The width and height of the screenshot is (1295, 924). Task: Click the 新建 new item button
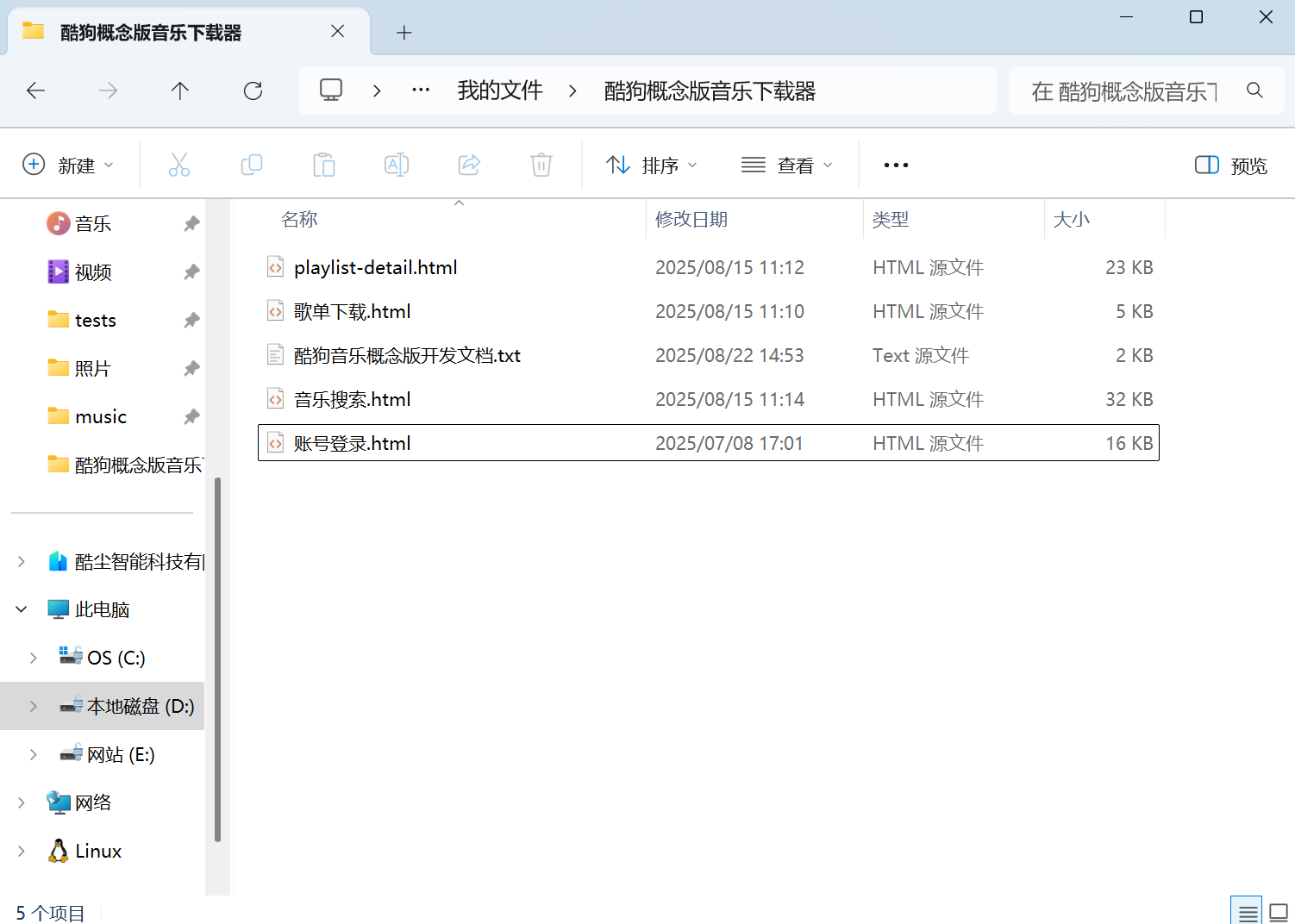tap(69, 165)
